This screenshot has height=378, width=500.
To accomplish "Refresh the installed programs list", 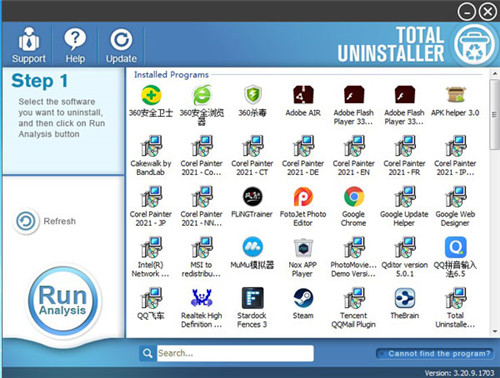I will tap(46, 221).
